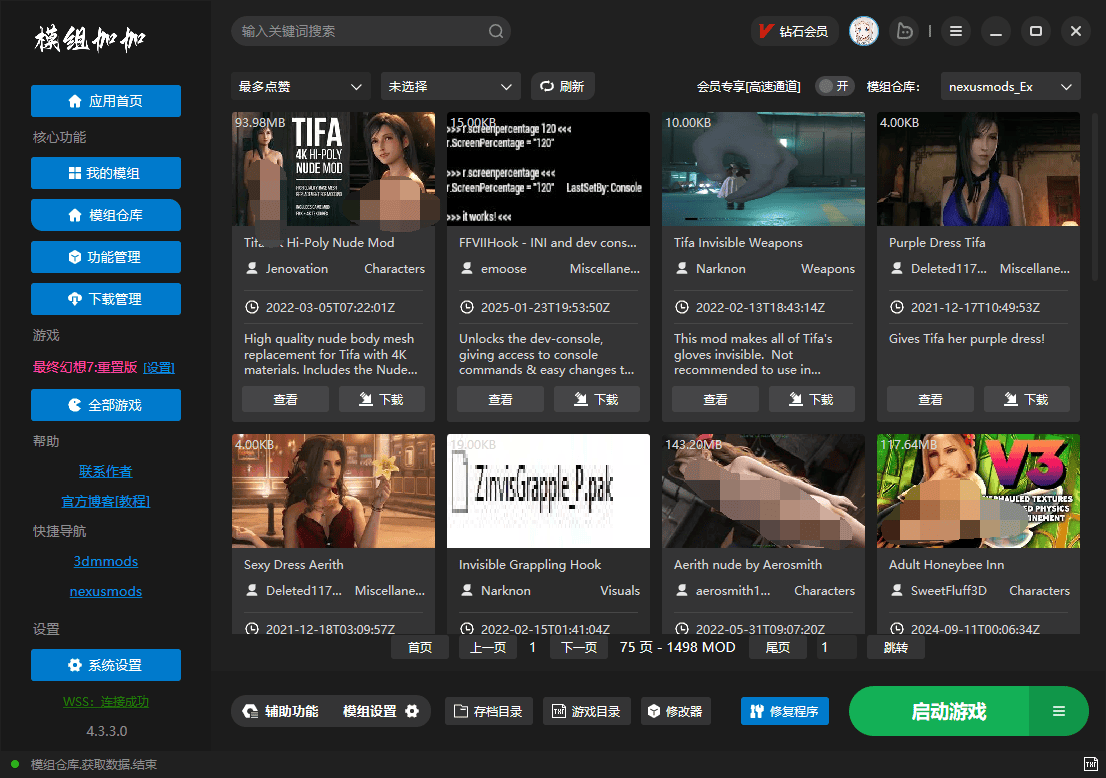Expand the nexusmods_Ex repository dropdown
The image size is (1106, 778).
(x=1010, y=86)
